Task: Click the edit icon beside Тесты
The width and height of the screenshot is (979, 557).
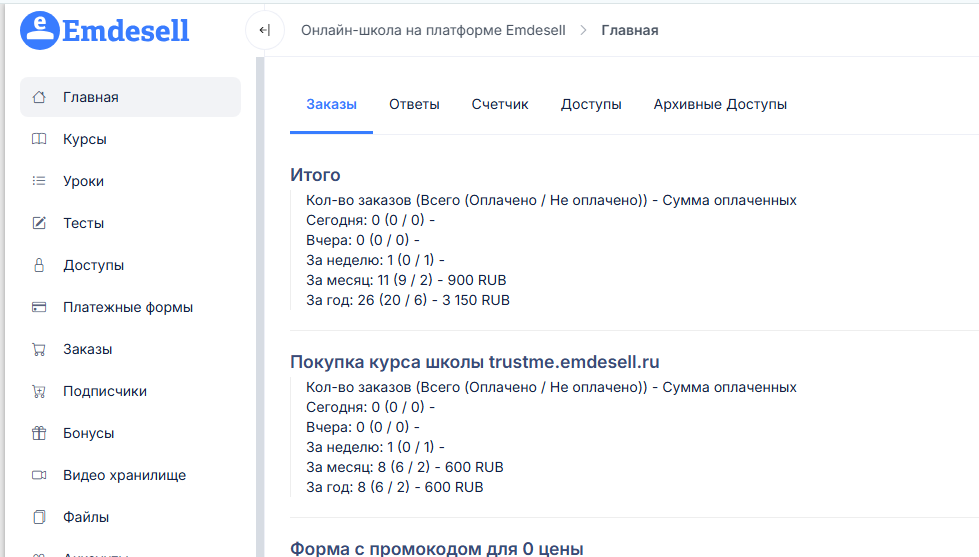Action: click(x=39, y=223)
